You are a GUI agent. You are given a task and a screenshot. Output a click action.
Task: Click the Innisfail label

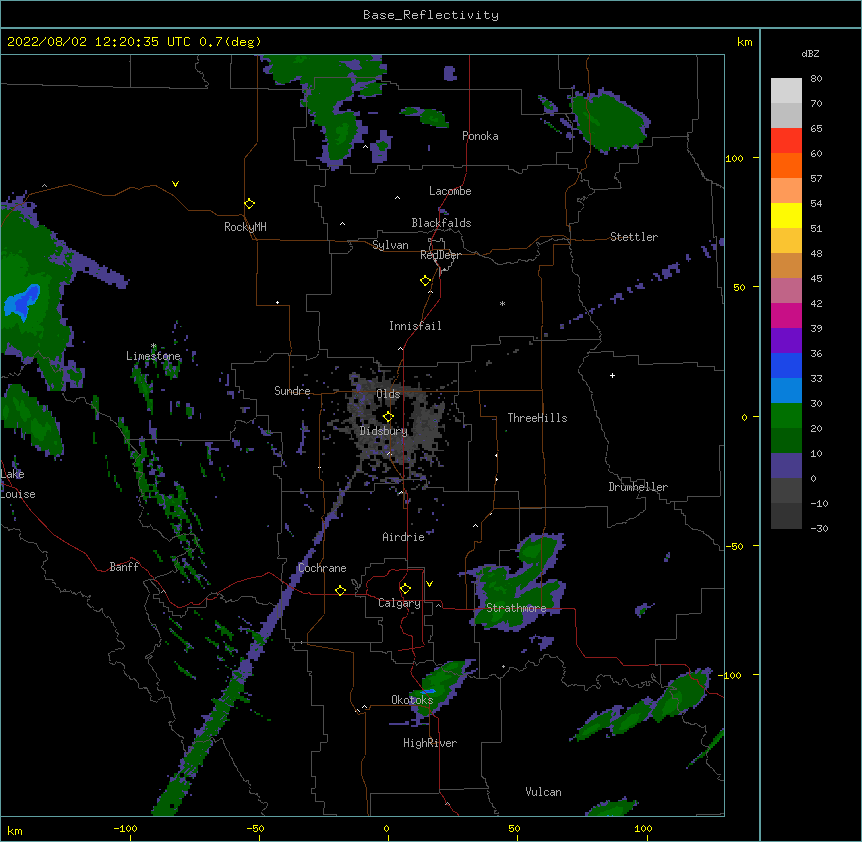(x=415, y=326)
